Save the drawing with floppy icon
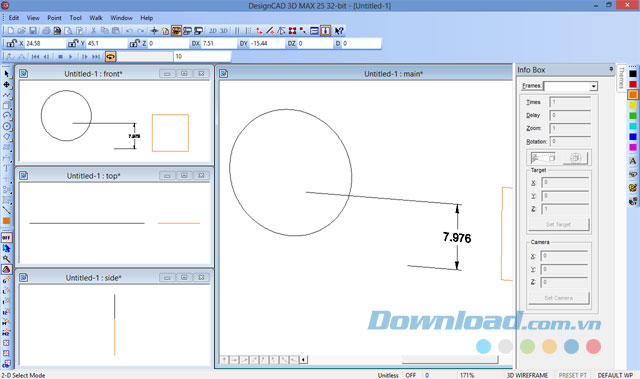 [33, 31]
